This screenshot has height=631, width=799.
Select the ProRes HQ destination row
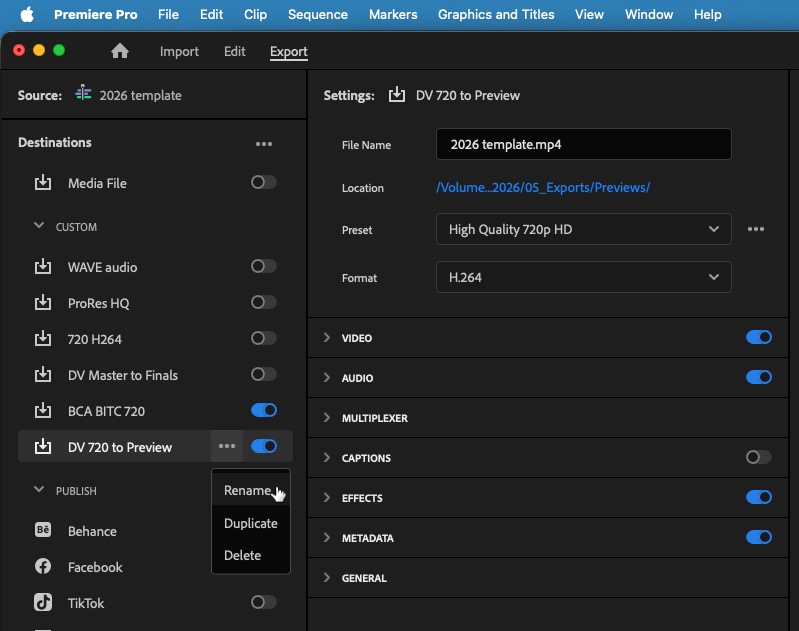click(x=155, y=303)
